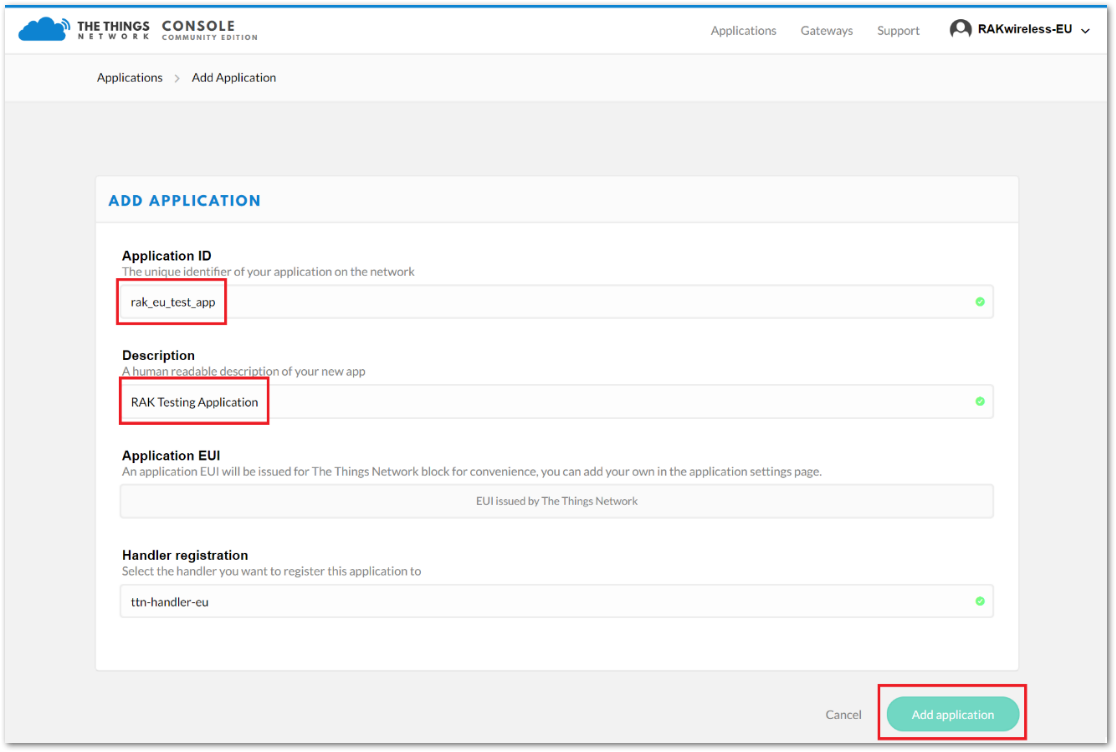Expand the RAKwireless-EU account dropdown arrow
The height and width of the screenshot is (752, 1116).
click(x=1085, y=31)
